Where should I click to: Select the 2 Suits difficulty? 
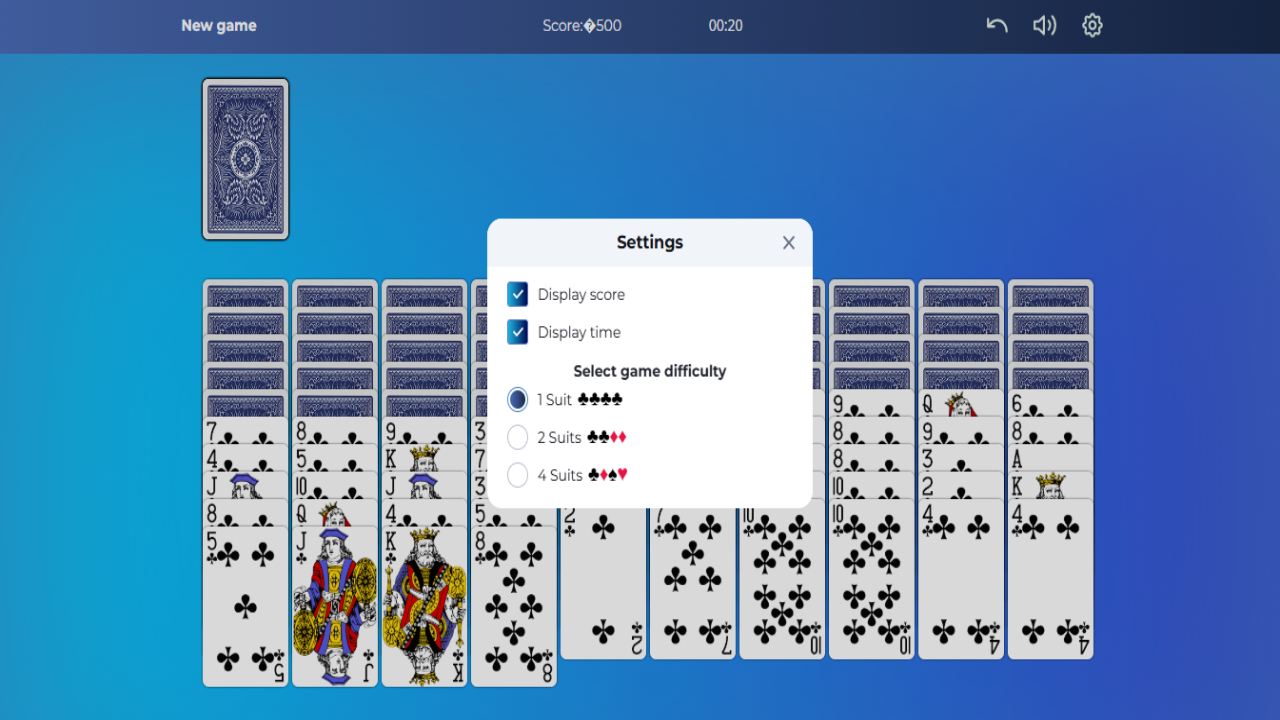coord(517,437)
